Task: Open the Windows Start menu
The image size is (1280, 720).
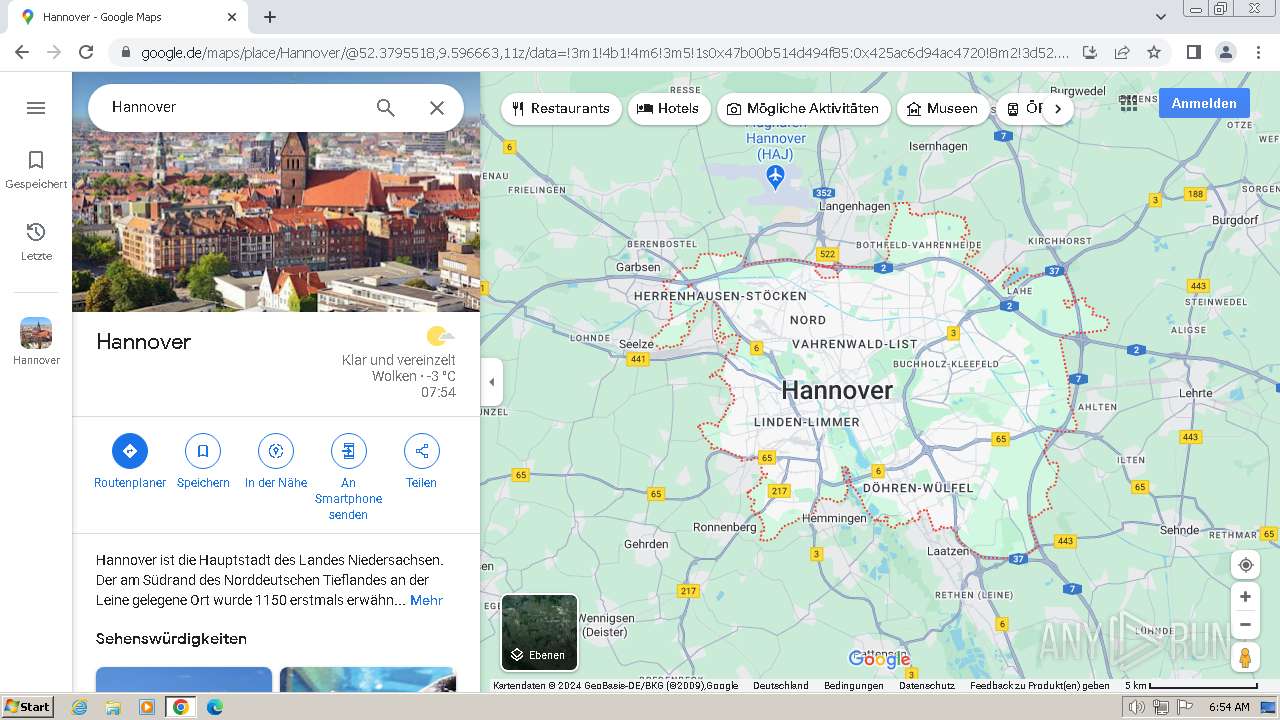Action: (x=27, y=707)
